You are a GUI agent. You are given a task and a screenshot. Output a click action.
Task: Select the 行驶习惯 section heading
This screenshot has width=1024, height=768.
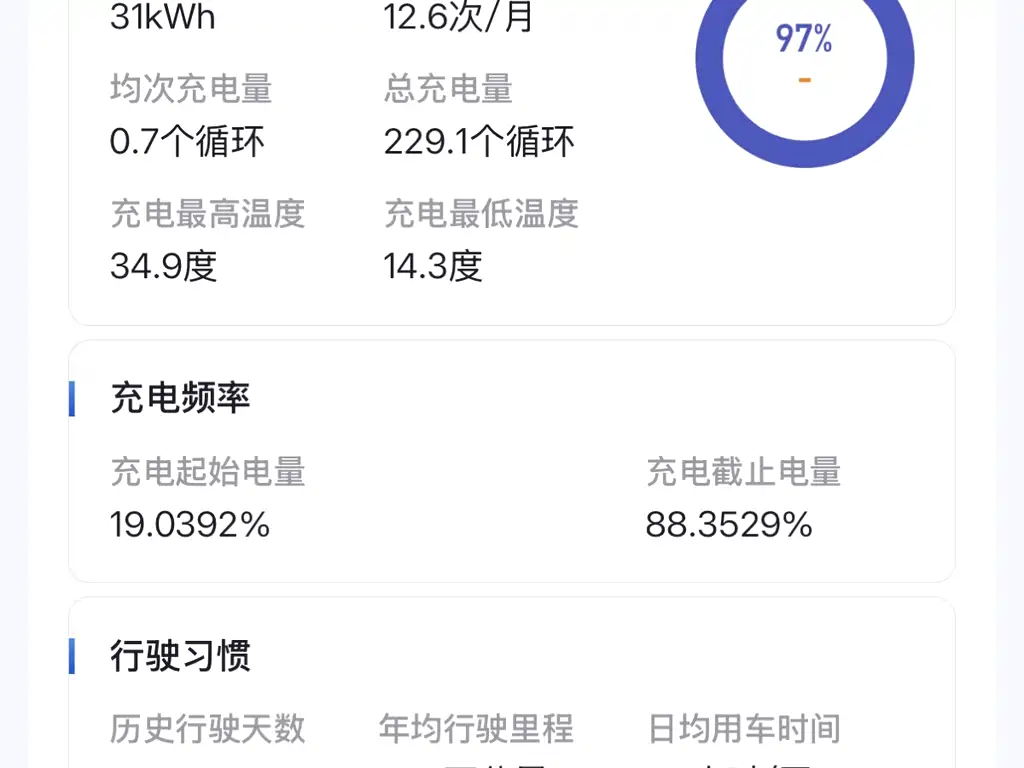(x=180, y=656)
